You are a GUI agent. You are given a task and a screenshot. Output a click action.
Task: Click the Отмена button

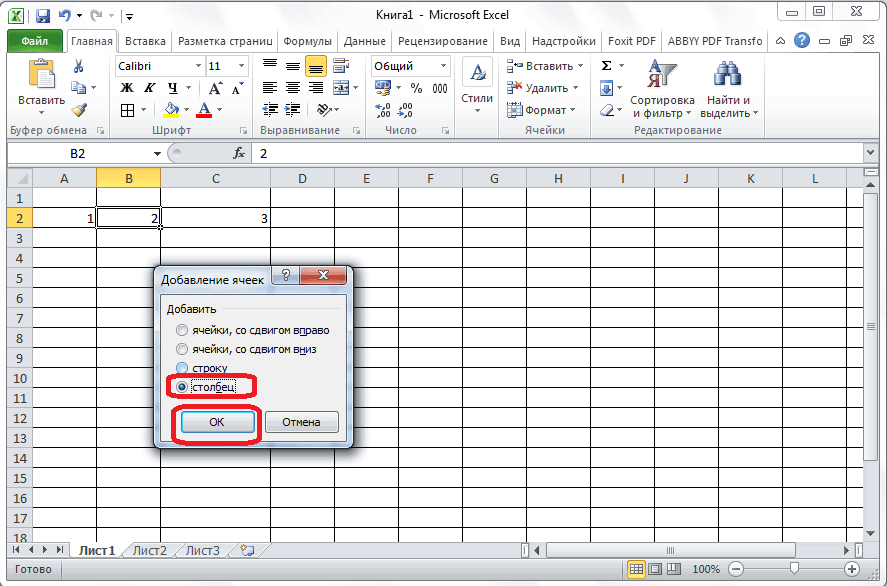click(x=301, y=422)
